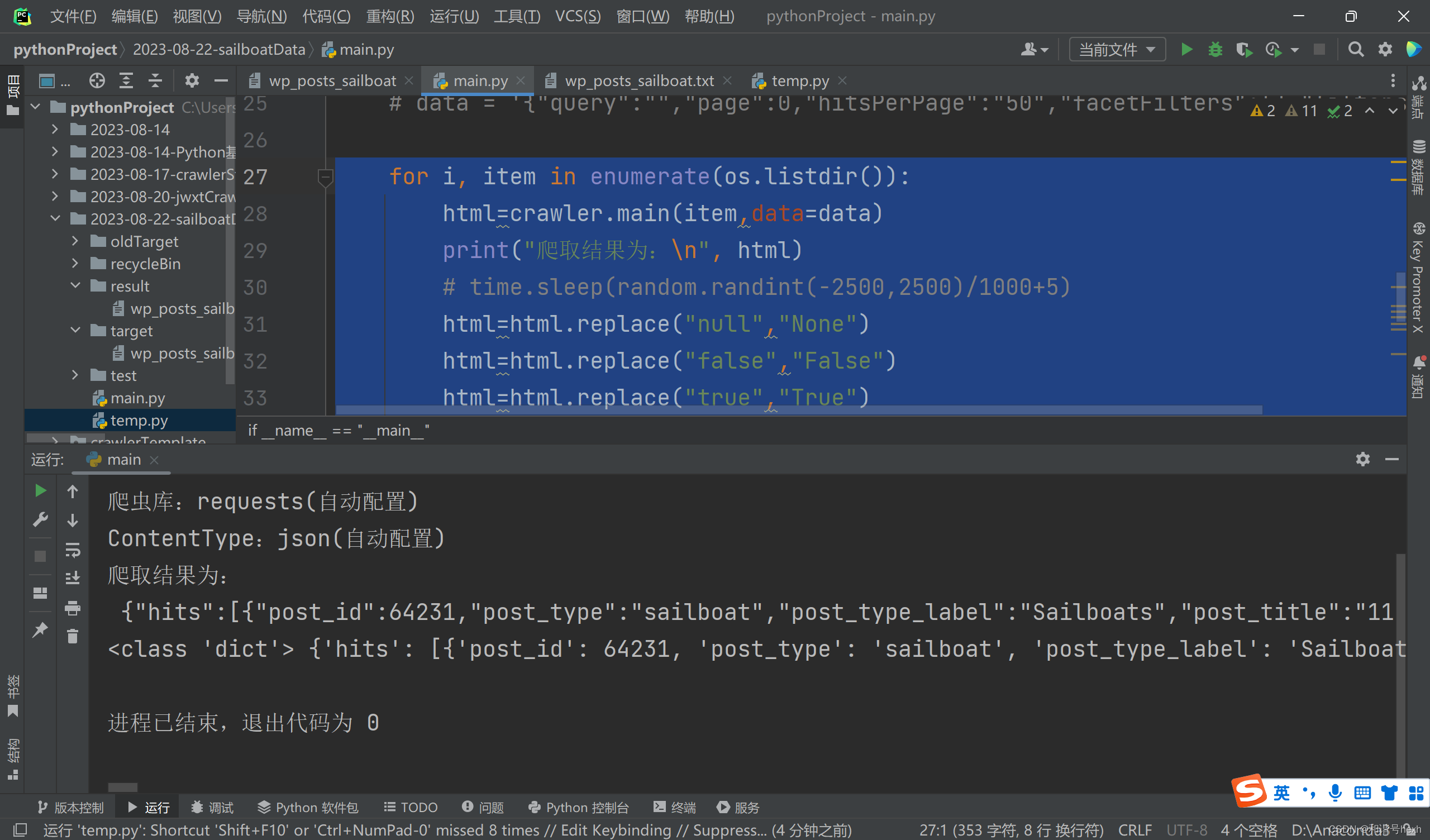This screenshot has height=840, width=1430.
Task: Hide the project tool window
Action: pos(221,80)
